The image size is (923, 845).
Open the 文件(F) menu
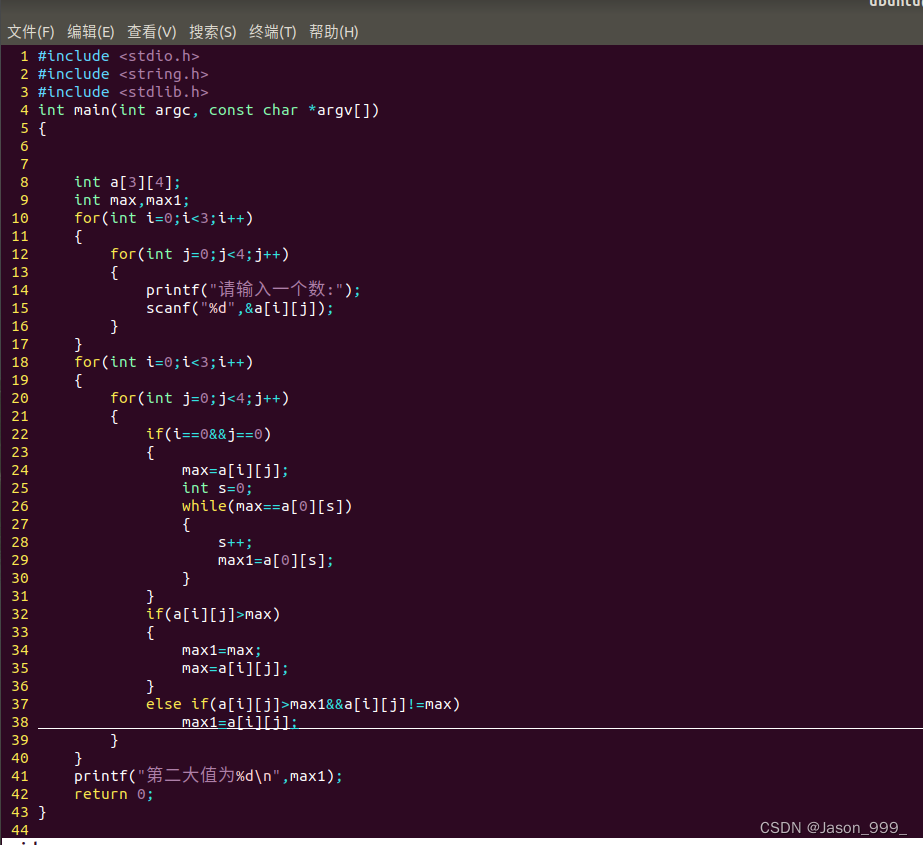click(30, 31)
